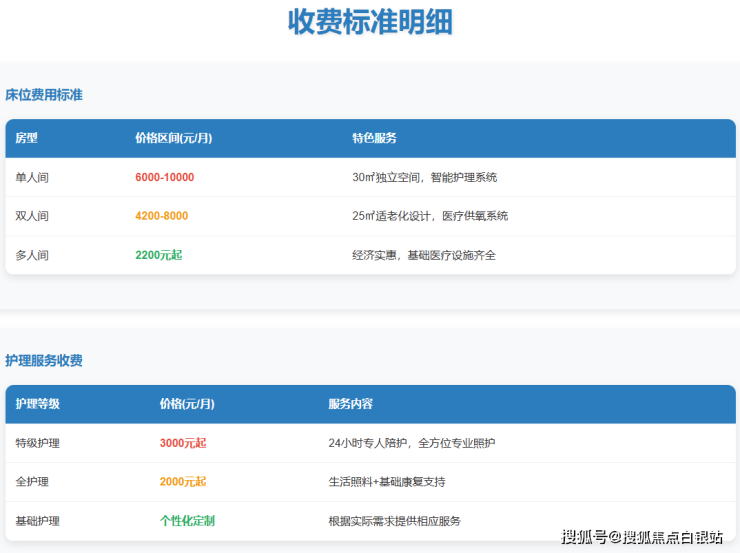Click the 收费标准明细 page title

coord(370,22)
